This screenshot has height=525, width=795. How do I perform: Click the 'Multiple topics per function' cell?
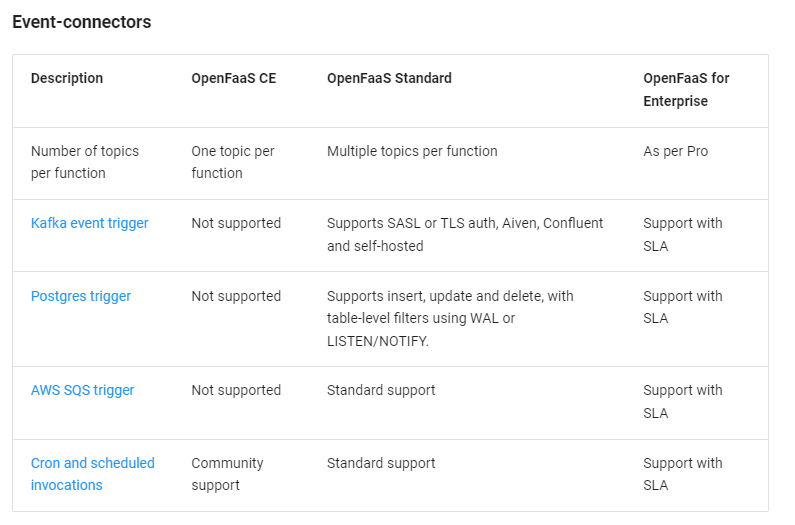[412, 151]
